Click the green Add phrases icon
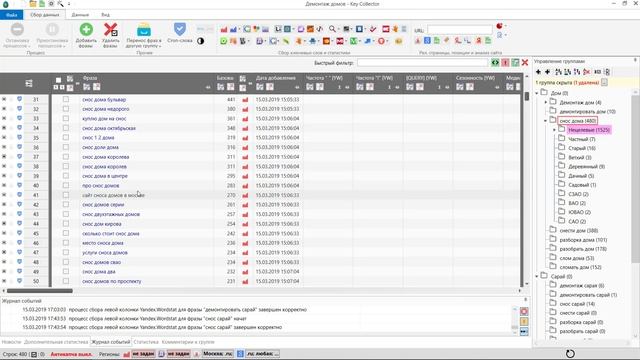The height and width of the screenshot is (360, 640). coord(86,29)
